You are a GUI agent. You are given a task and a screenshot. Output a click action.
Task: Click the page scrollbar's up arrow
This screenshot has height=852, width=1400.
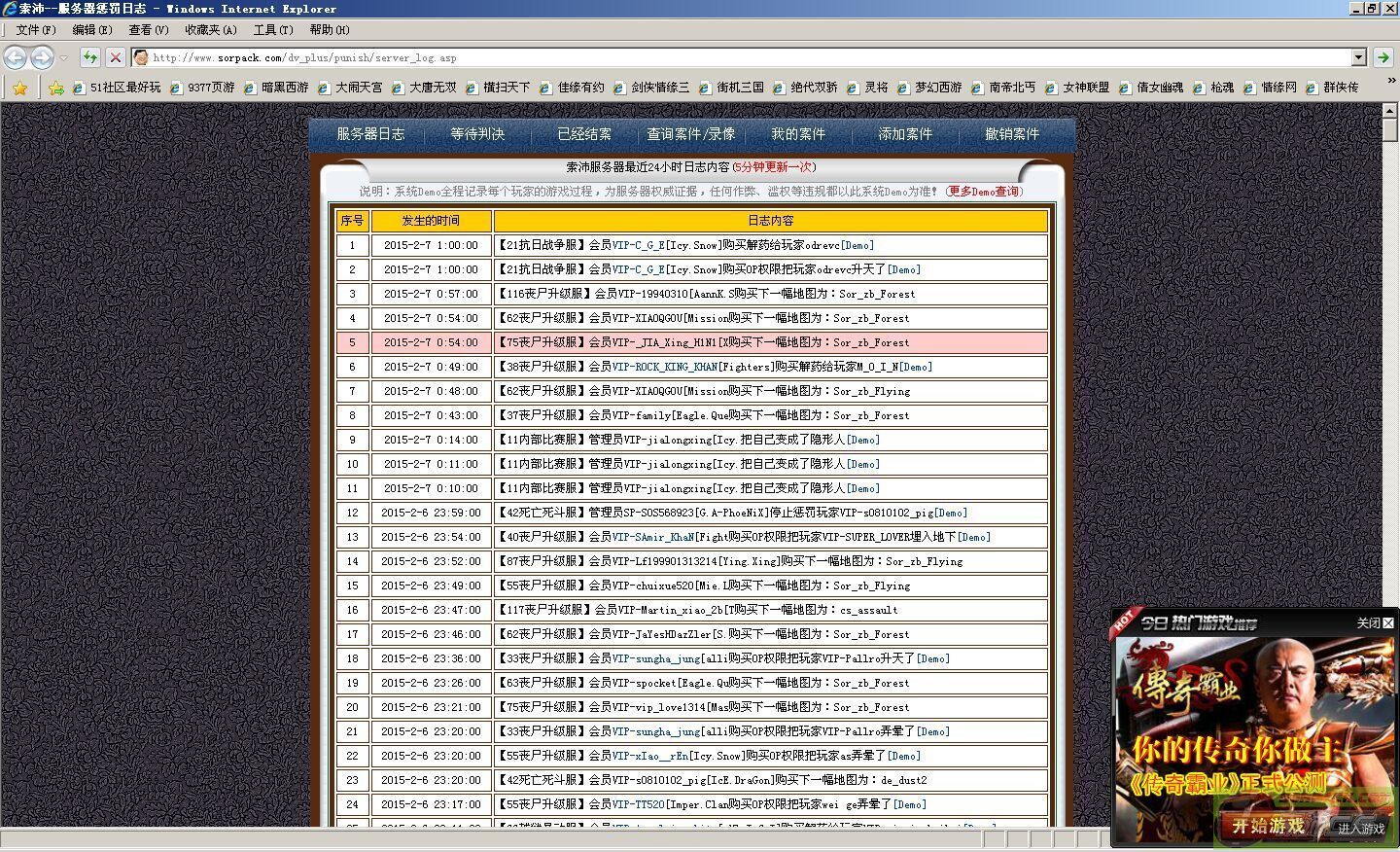1390,111
